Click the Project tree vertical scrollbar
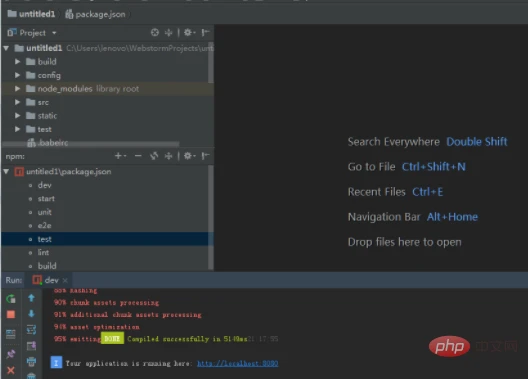Screen dimensions: 528x379 click(211, 62)
